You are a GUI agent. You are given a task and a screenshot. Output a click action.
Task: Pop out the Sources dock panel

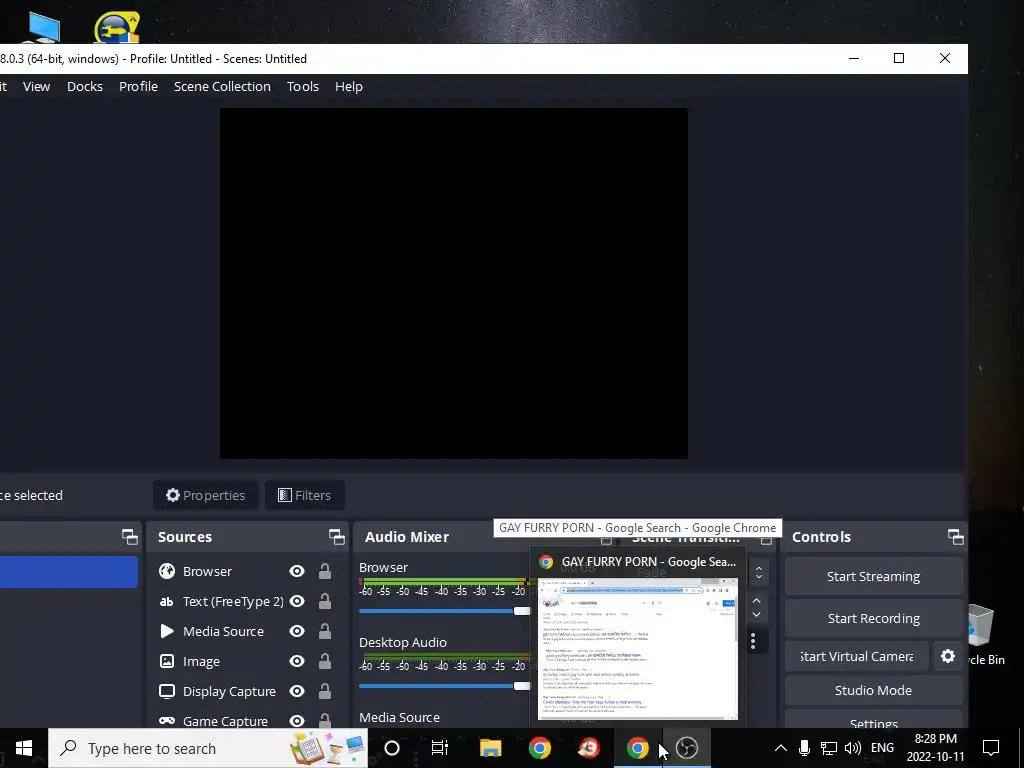336,537
